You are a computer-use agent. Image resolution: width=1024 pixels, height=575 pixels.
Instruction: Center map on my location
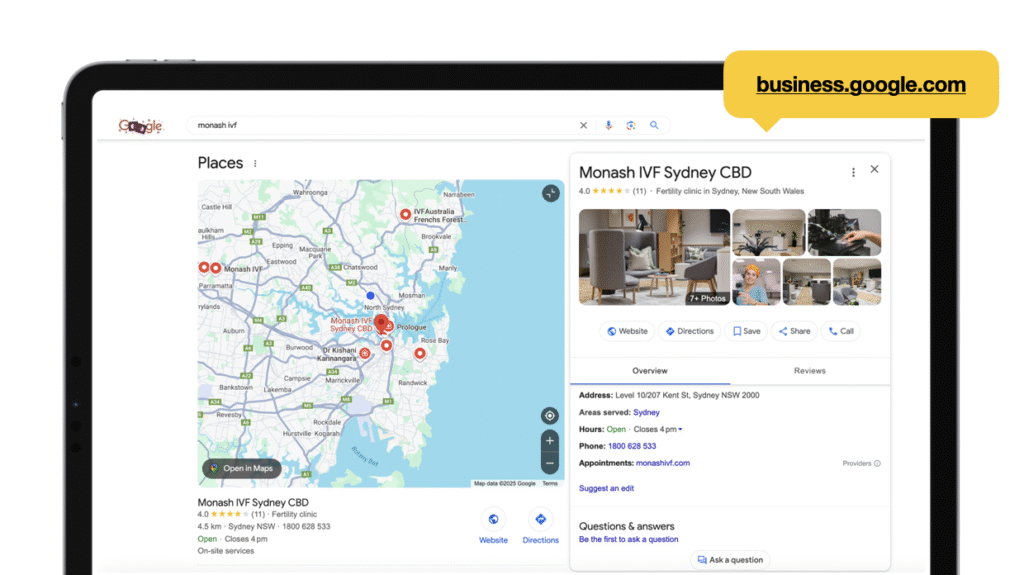(x=549, y=416)
